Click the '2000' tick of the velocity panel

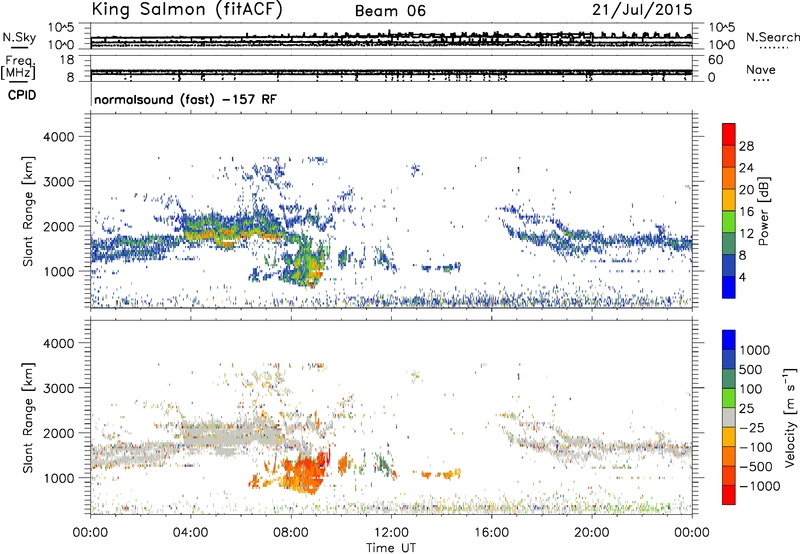coord(58,433)
